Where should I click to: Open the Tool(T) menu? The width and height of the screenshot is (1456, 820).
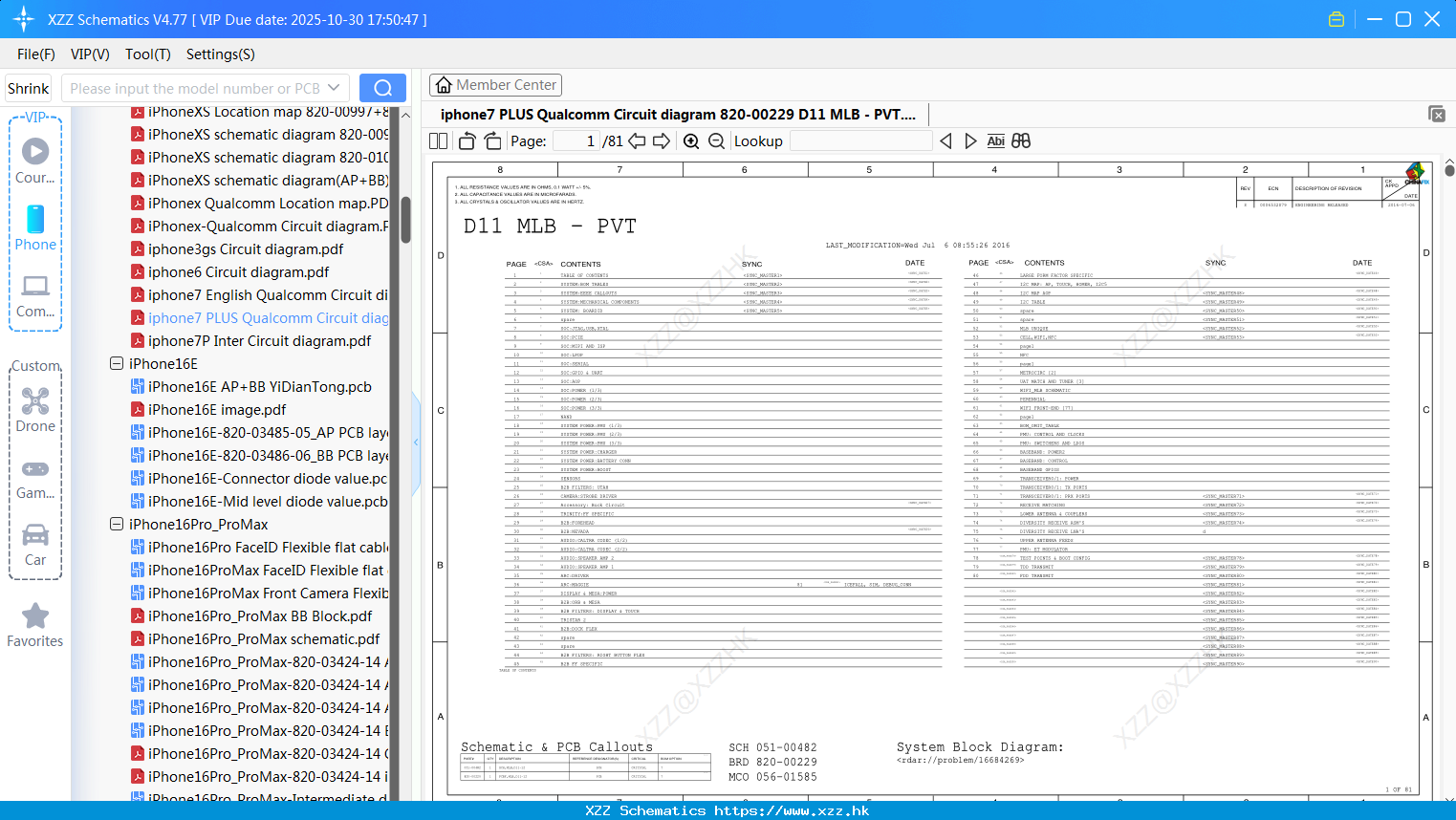click(148, 54)
